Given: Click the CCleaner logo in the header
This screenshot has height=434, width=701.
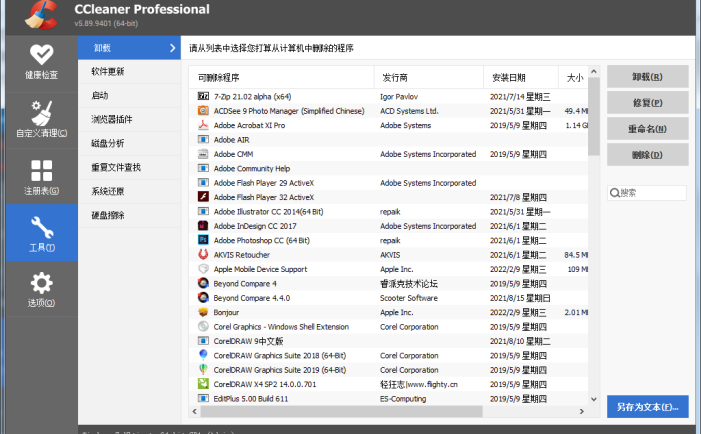Looking at the screenshot, I should (x=42, y=15).
